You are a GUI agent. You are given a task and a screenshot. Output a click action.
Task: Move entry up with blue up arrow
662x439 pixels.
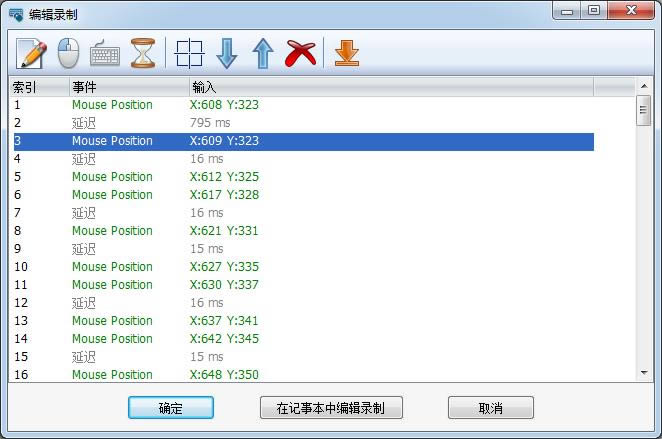tap(263, 52)
